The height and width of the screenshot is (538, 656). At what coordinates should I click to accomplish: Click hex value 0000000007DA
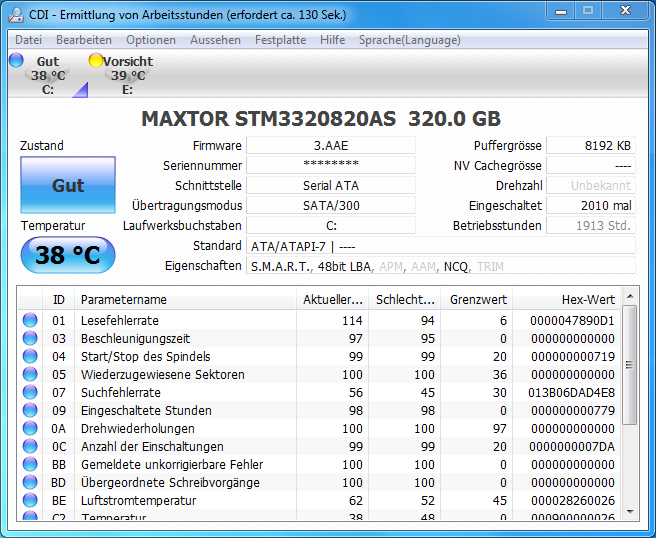point(572,446)
